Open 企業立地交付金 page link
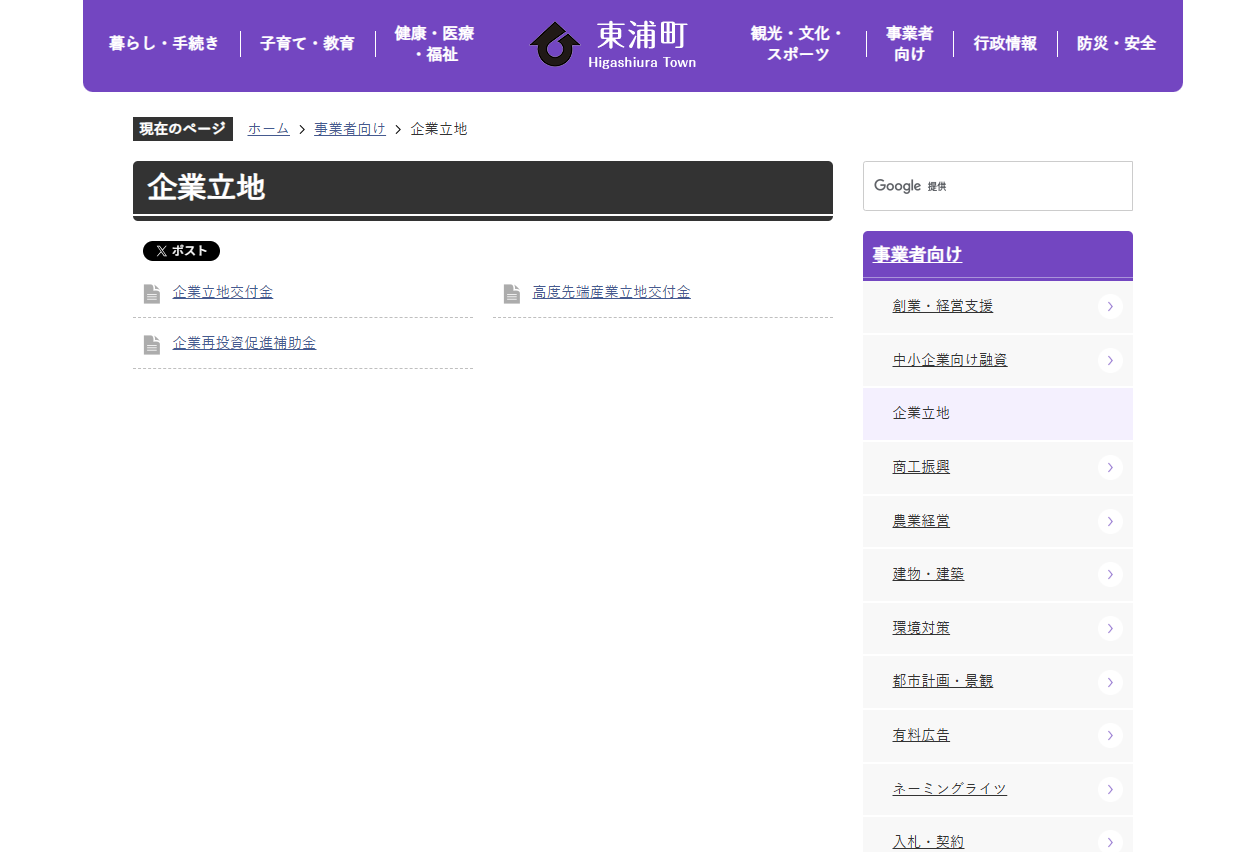 tap(223, 292)
